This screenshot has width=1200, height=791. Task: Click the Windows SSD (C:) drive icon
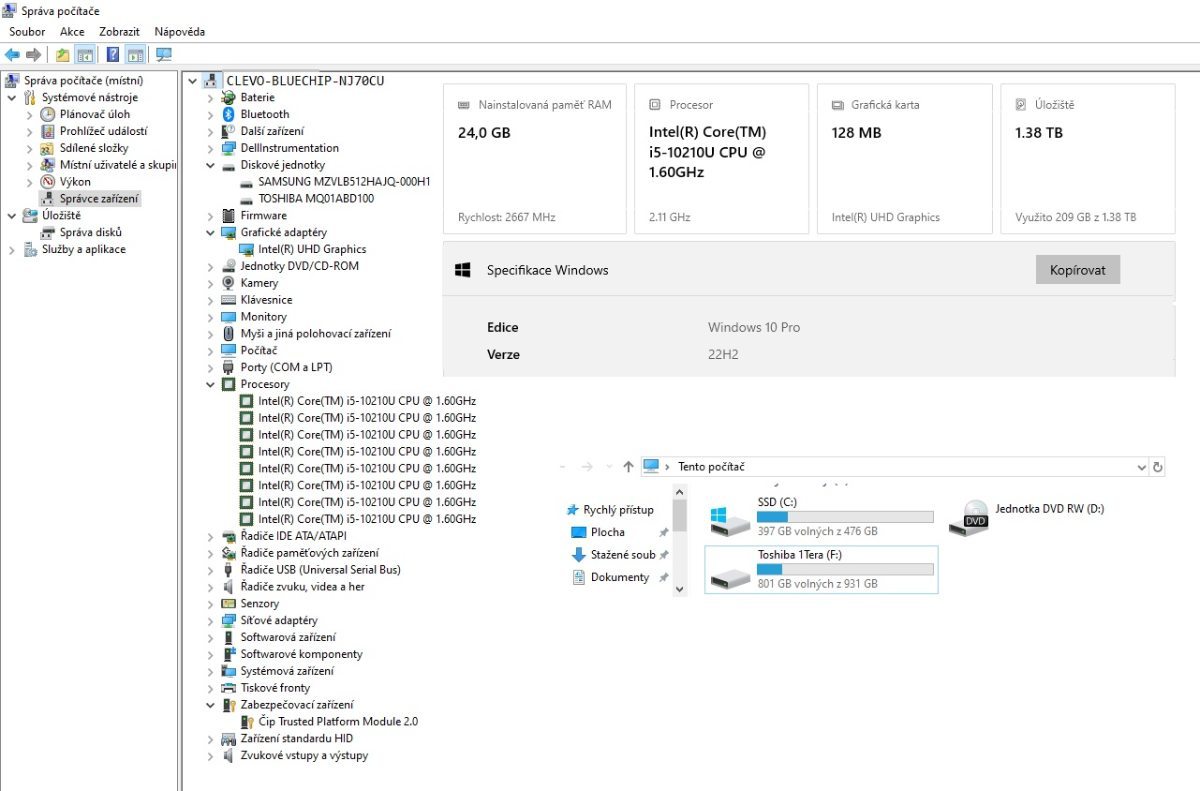[730, 519]
